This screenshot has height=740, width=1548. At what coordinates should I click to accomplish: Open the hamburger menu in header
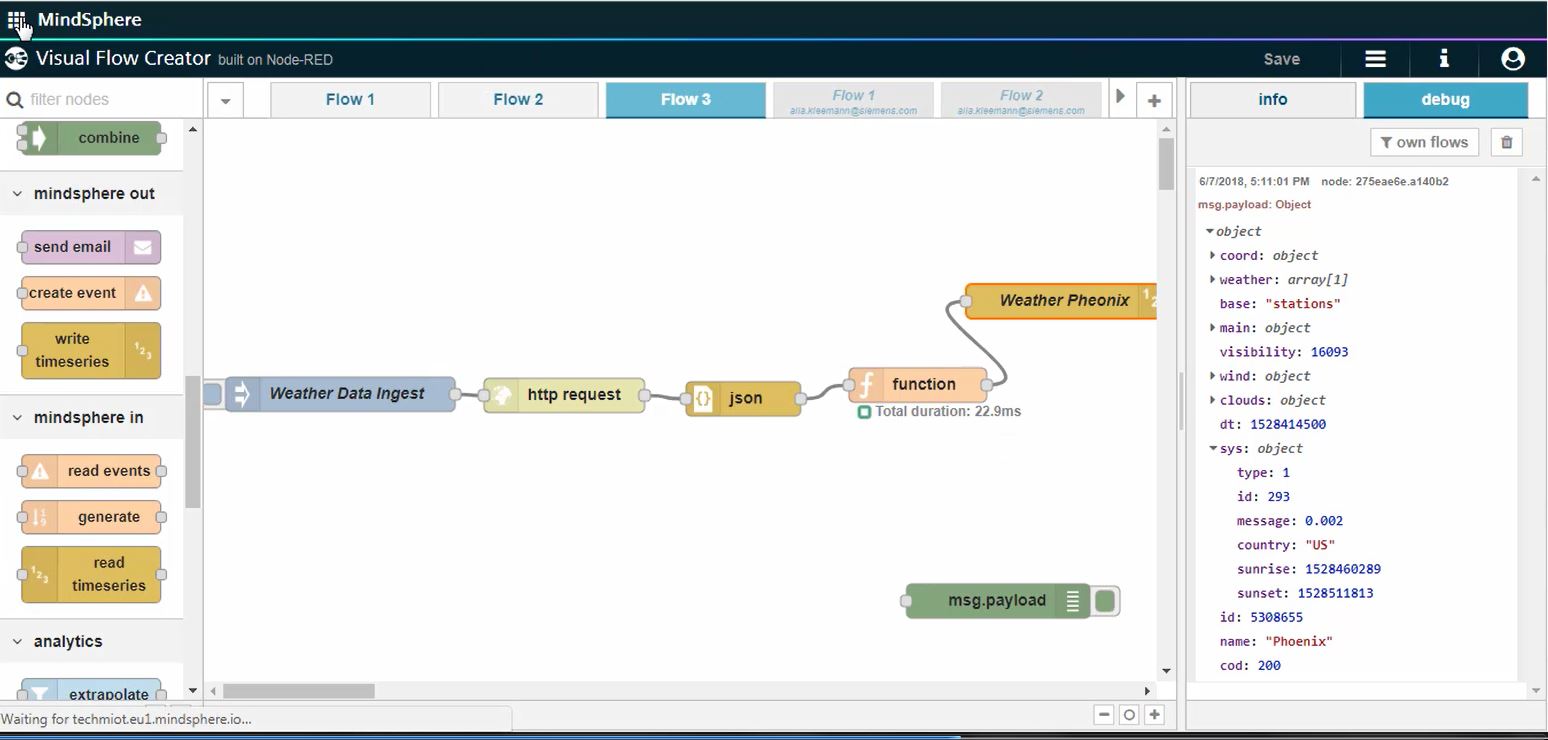[x=1376, y=59]
